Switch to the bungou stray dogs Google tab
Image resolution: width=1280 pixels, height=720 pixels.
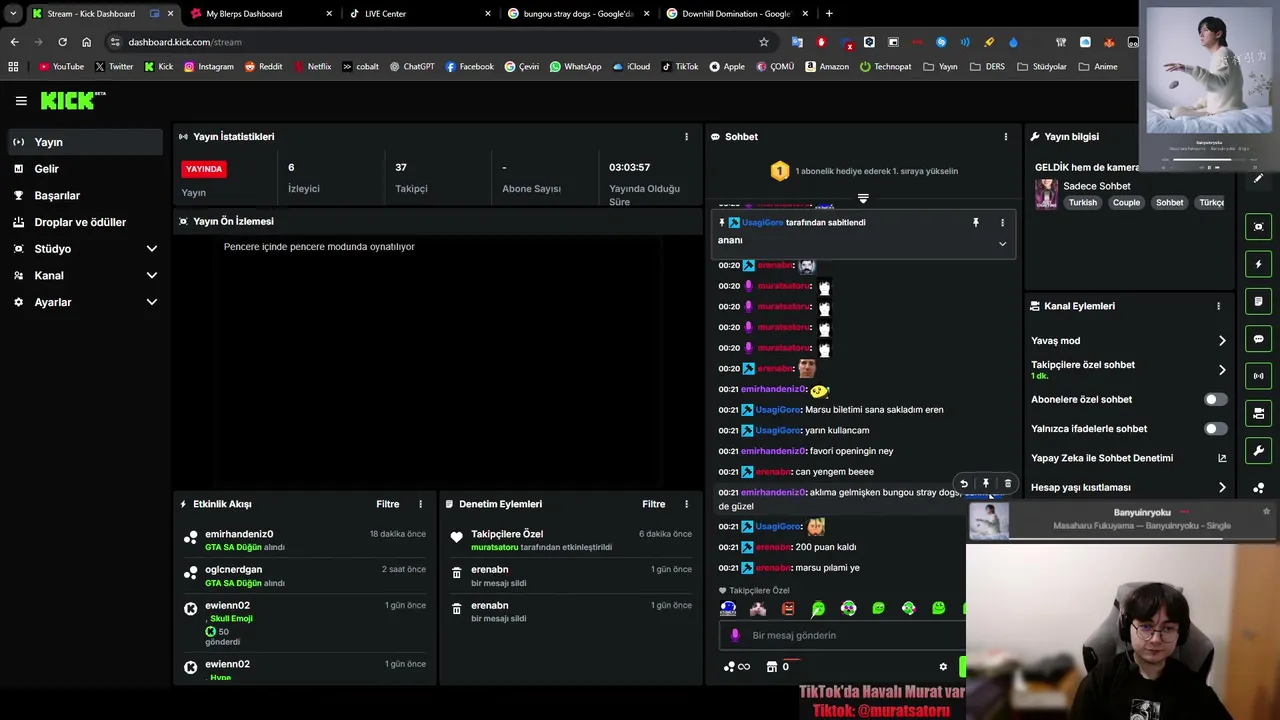point(578,14)
